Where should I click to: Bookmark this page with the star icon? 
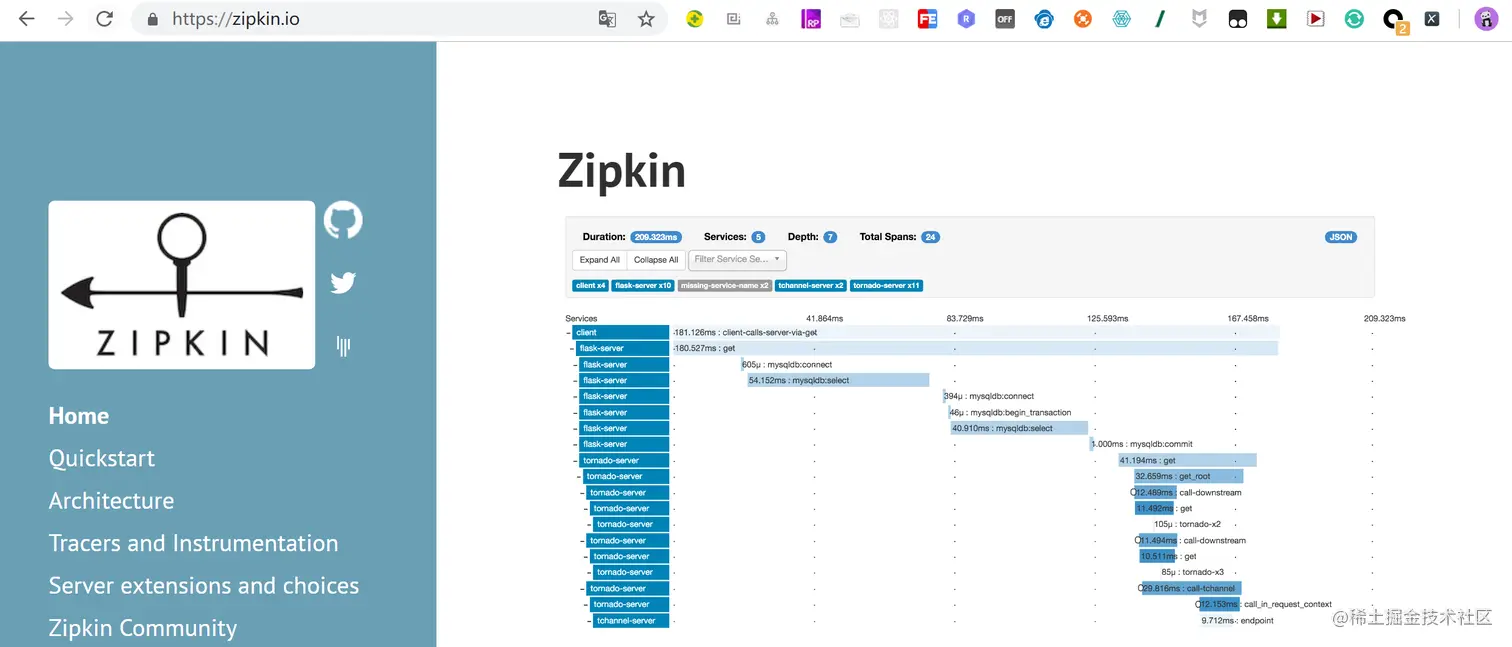click(646, 19)
